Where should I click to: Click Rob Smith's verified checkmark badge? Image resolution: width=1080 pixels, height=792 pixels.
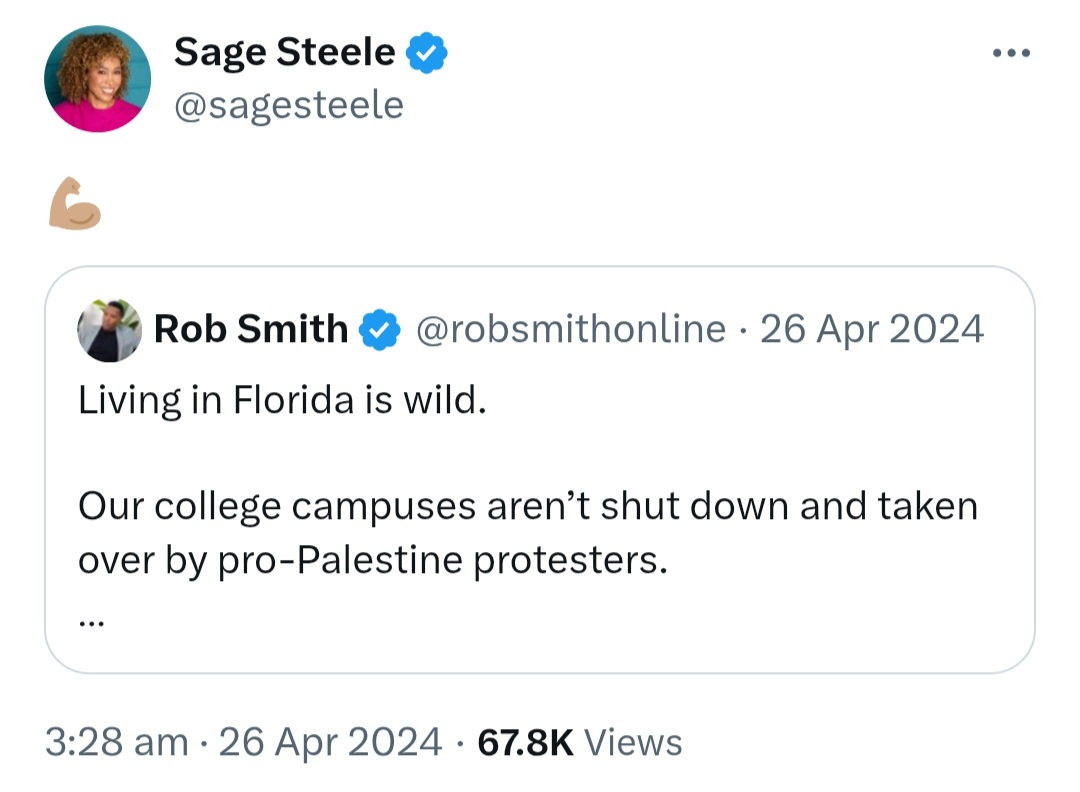pos(380,329)
